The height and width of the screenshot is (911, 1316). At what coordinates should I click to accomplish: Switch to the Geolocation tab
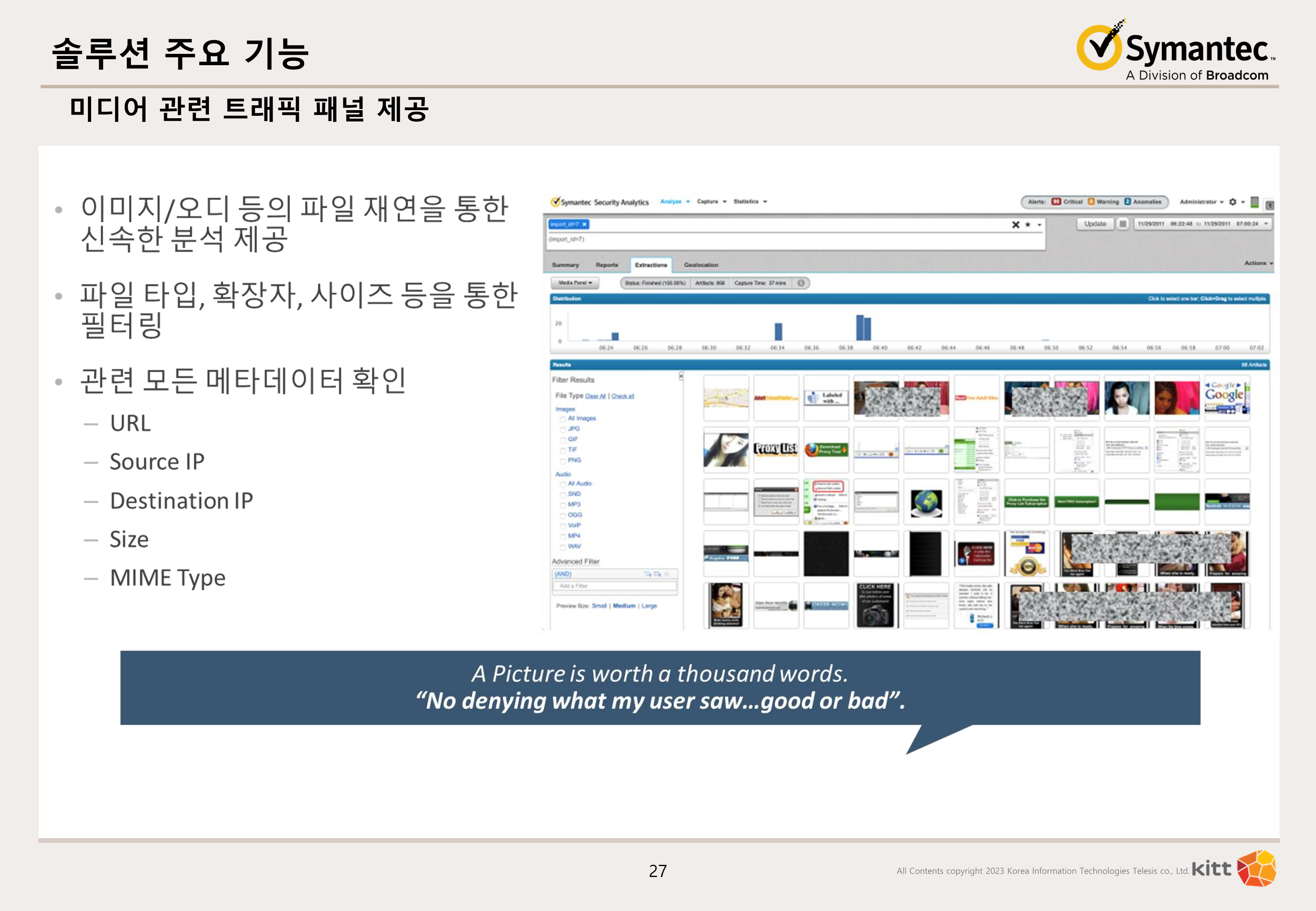click(702, 265)
